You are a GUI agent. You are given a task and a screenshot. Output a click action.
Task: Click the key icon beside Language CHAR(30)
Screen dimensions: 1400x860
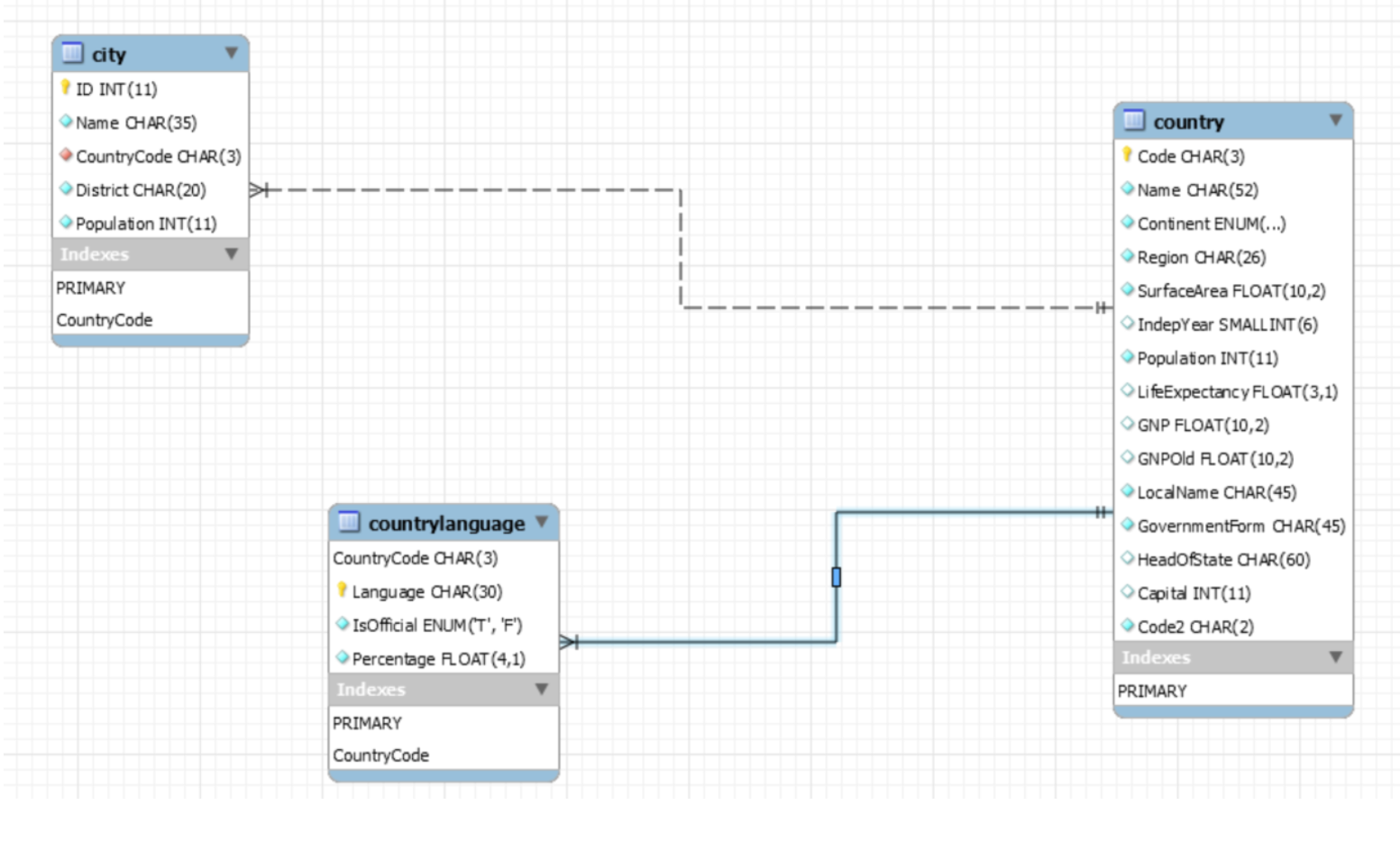pos(341,591)
